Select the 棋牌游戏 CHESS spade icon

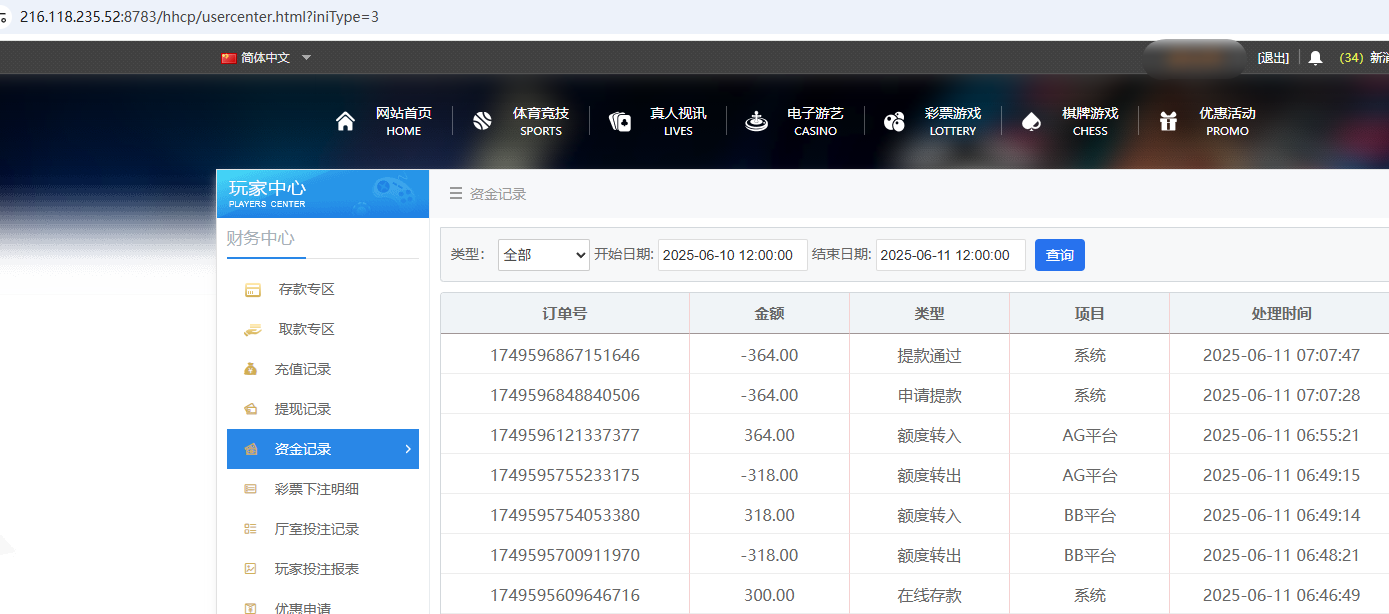pyautogui.click(x=1031, y=121)
